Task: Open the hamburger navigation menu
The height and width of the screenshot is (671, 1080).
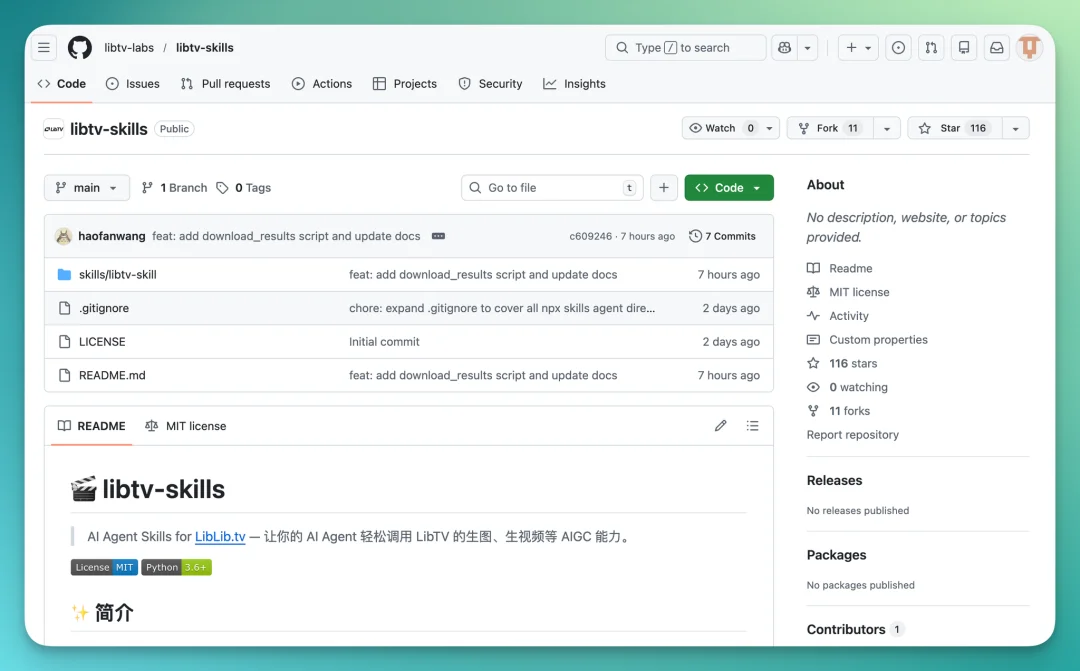Action: (x=44, y=48)
